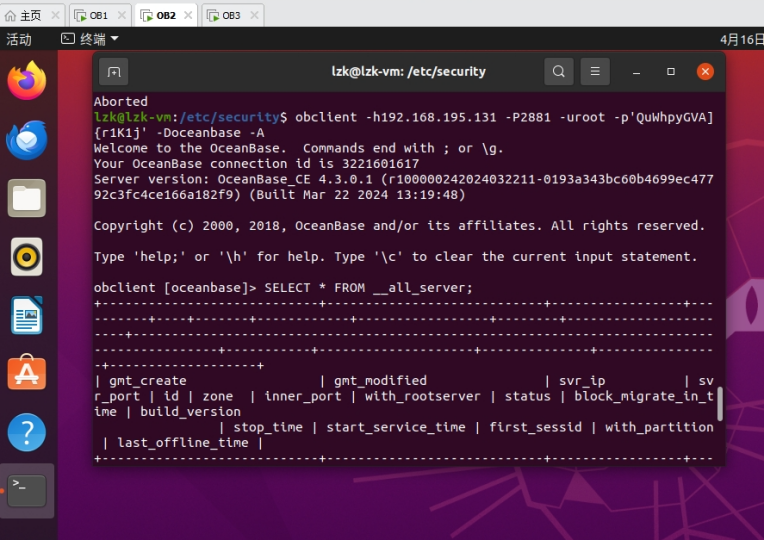Click the 'last_offline_time' column header

click(183, 443)
